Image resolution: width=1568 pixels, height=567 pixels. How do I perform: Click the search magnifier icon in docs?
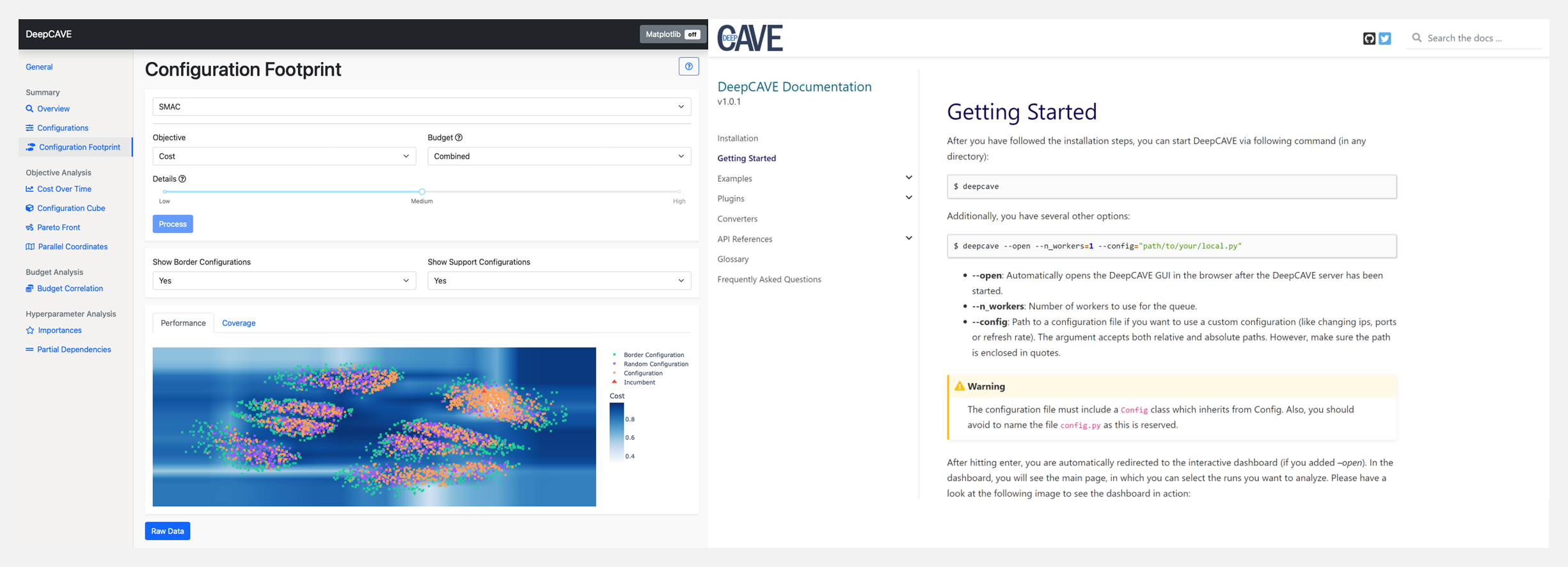[x=1417, y=38]
